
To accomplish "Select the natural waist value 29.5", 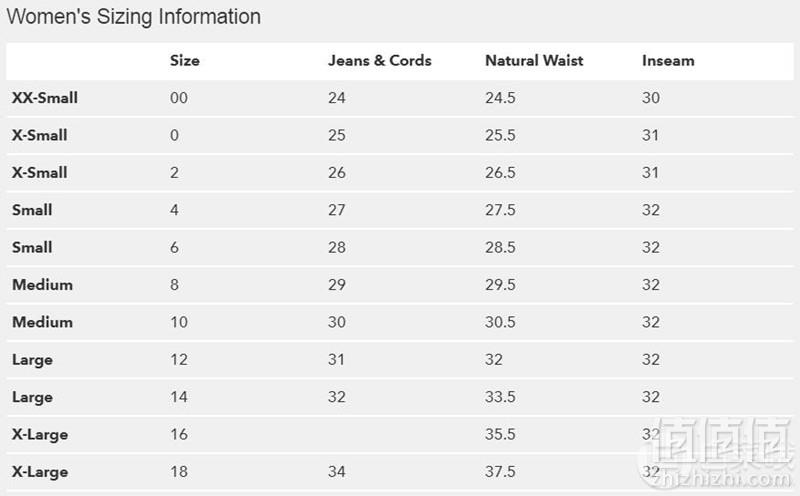I will pos(500,285).
